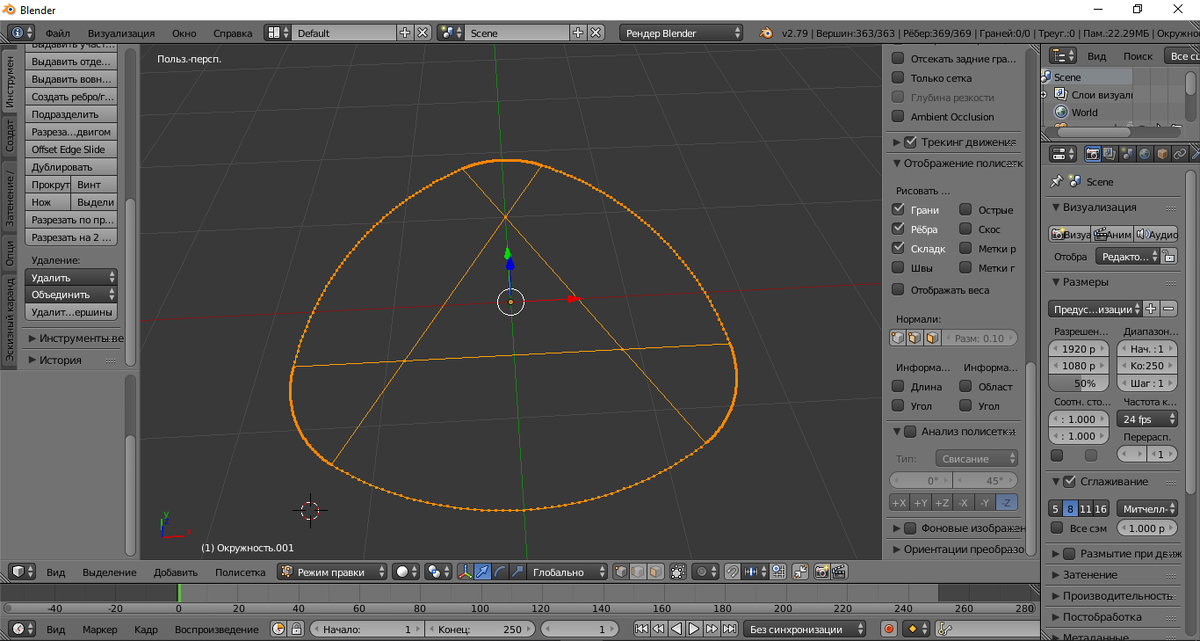Open the Режим правки mode dropdown
1200x641 pixels.
(332, 572)
